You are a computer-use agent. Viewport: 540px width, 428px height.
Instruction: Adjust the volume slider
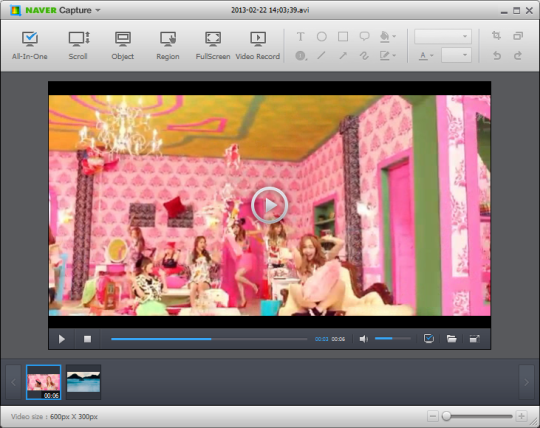(x=393, y=339)
